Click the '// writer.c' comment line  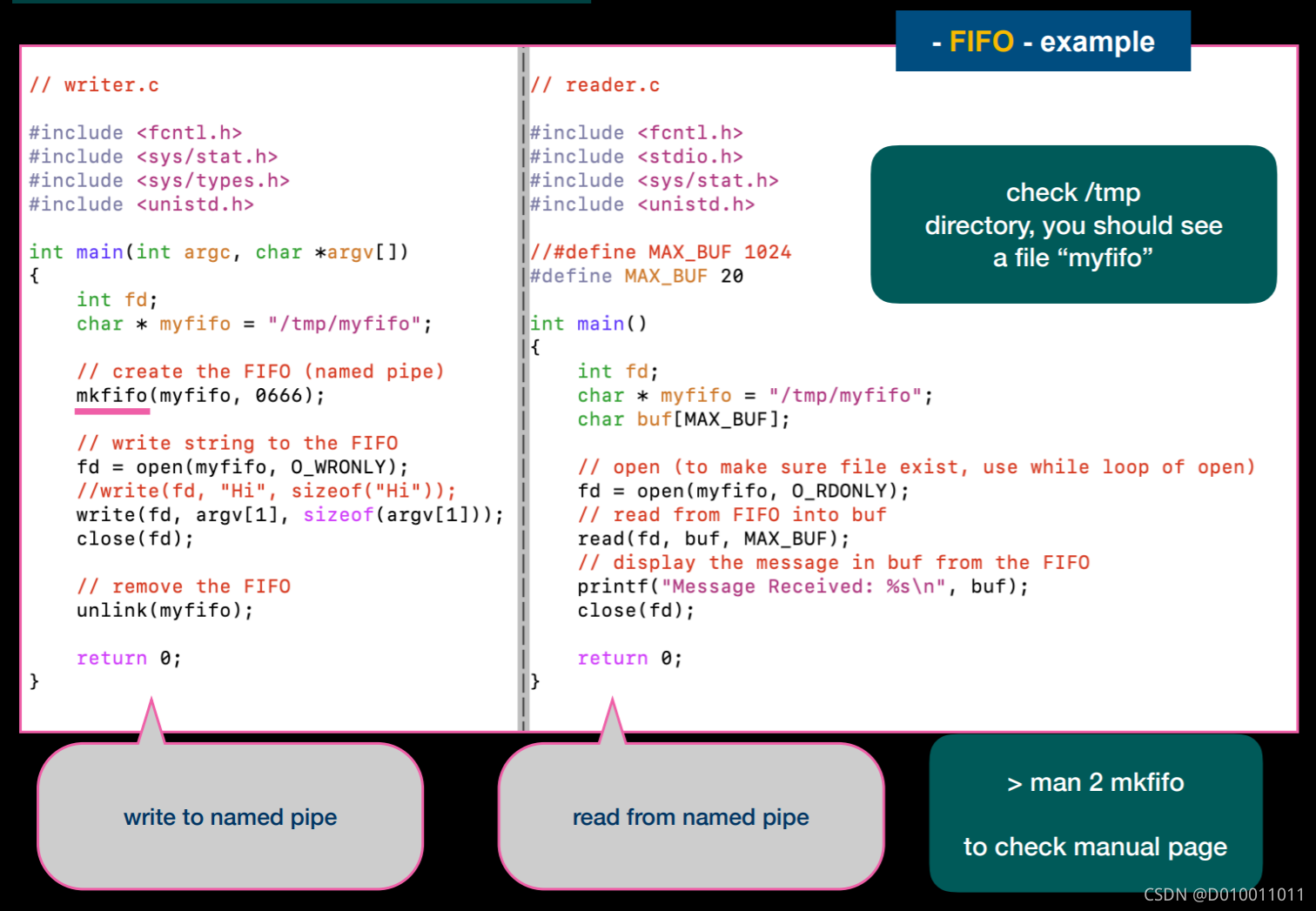click(x=94, y=85)
